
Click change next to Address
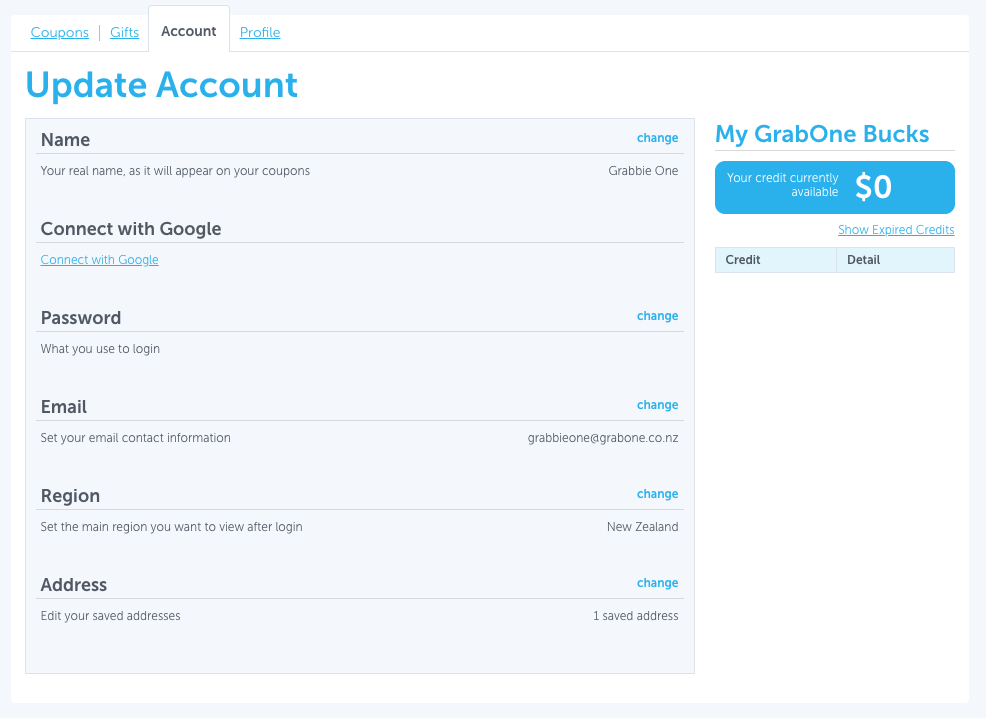[657, 583]
